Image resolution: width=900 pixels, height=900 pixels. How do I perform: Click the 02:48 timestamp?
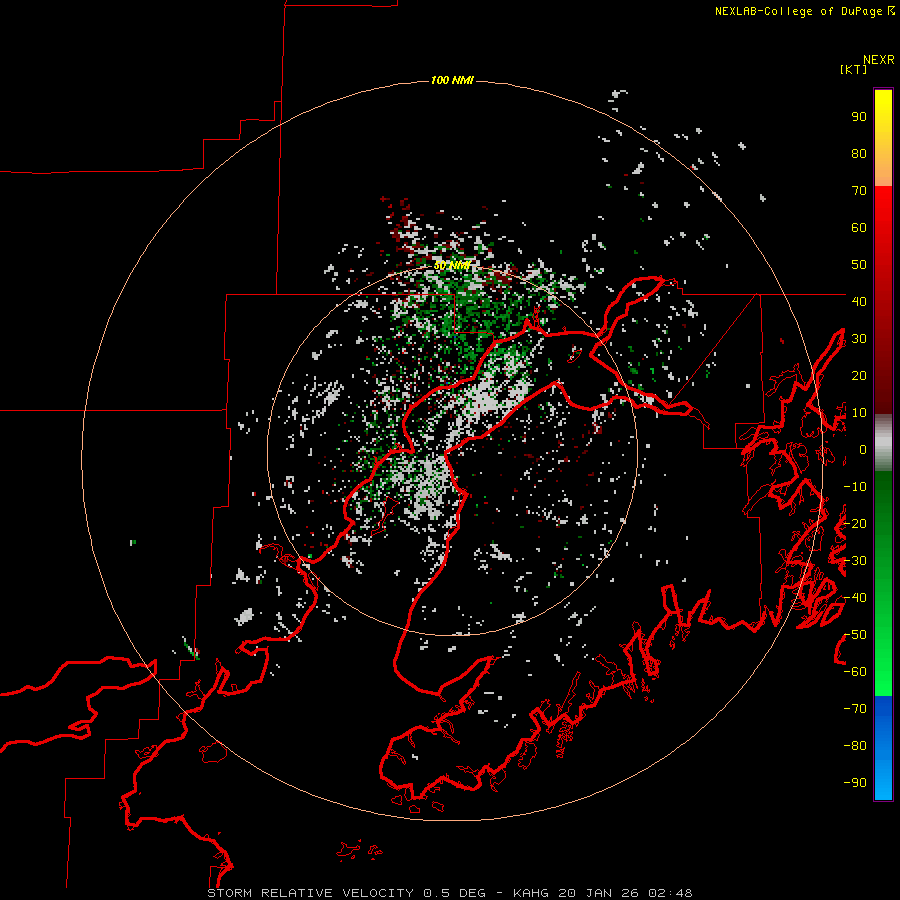coord(670,893)
